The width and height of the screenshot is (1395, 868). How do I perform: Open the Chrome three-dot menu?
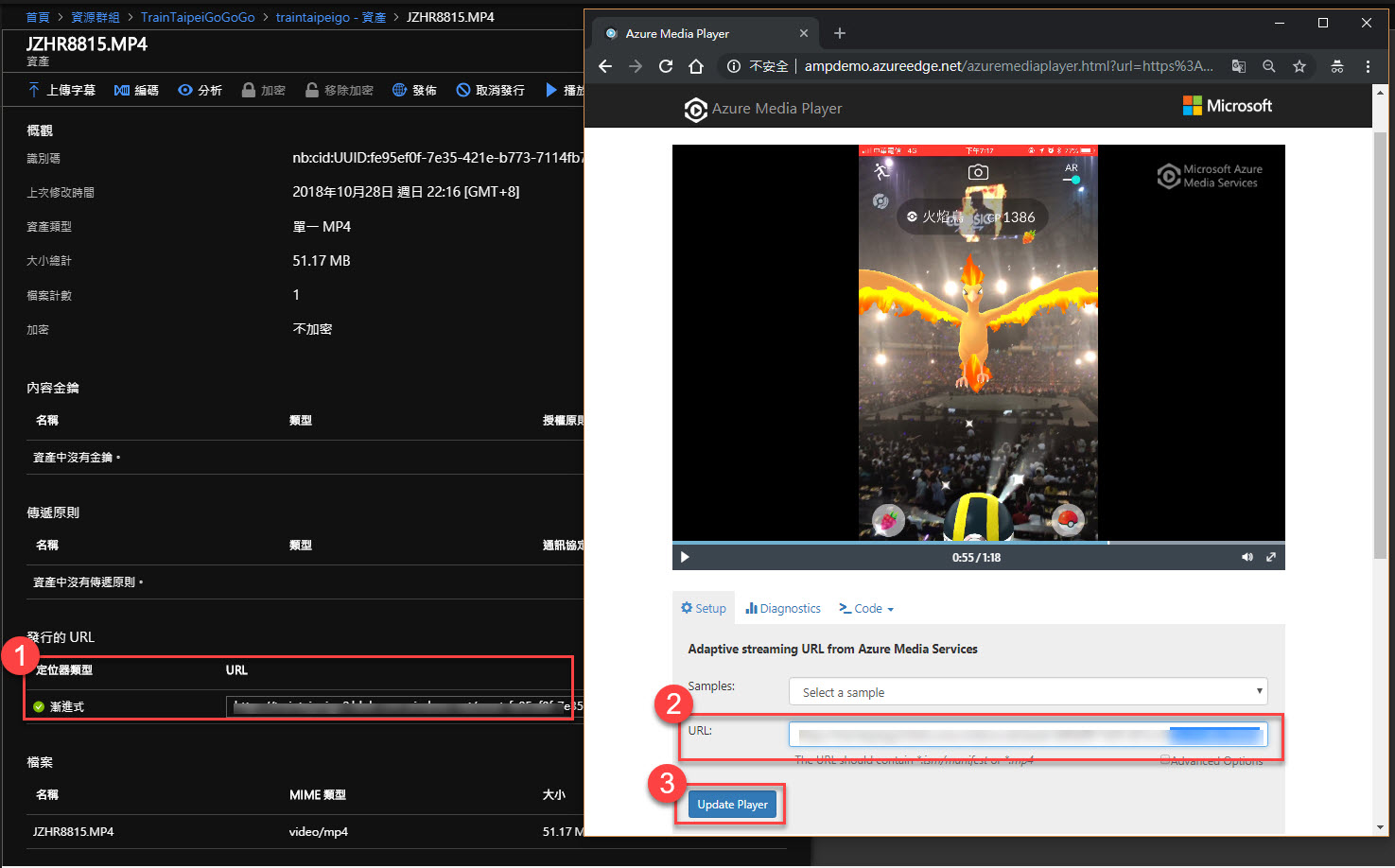pyautogui.click(x=1368, y=66)
